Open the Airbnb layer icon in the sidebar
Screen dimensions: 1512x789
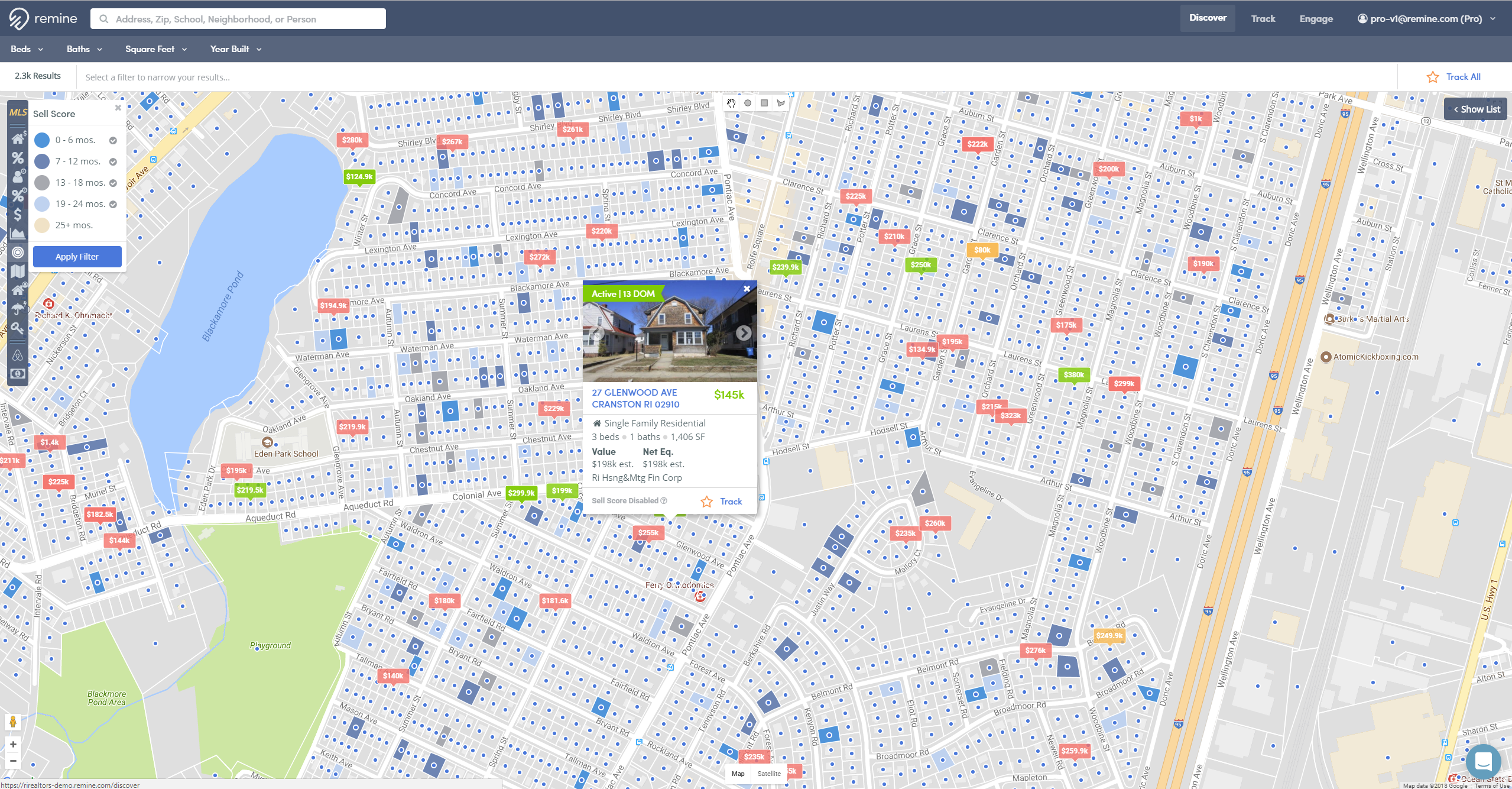pos(18,355)
